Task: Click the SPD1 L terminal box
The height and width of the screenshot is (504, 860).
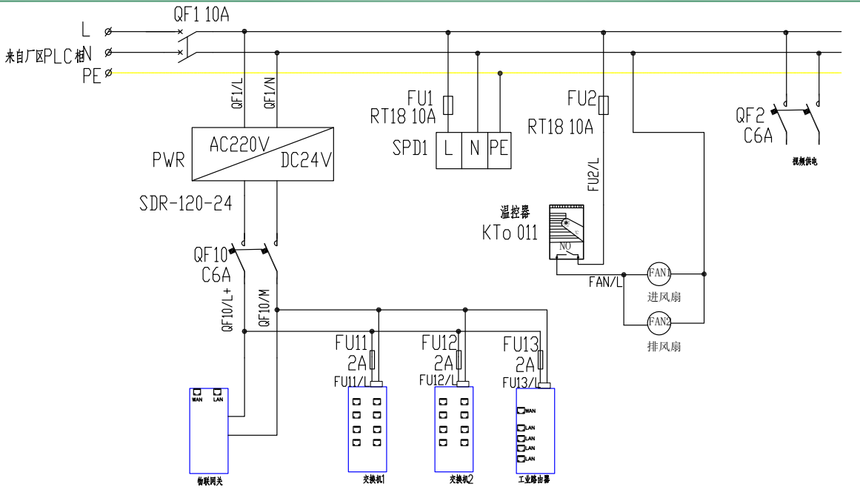Action: [449, 150]
